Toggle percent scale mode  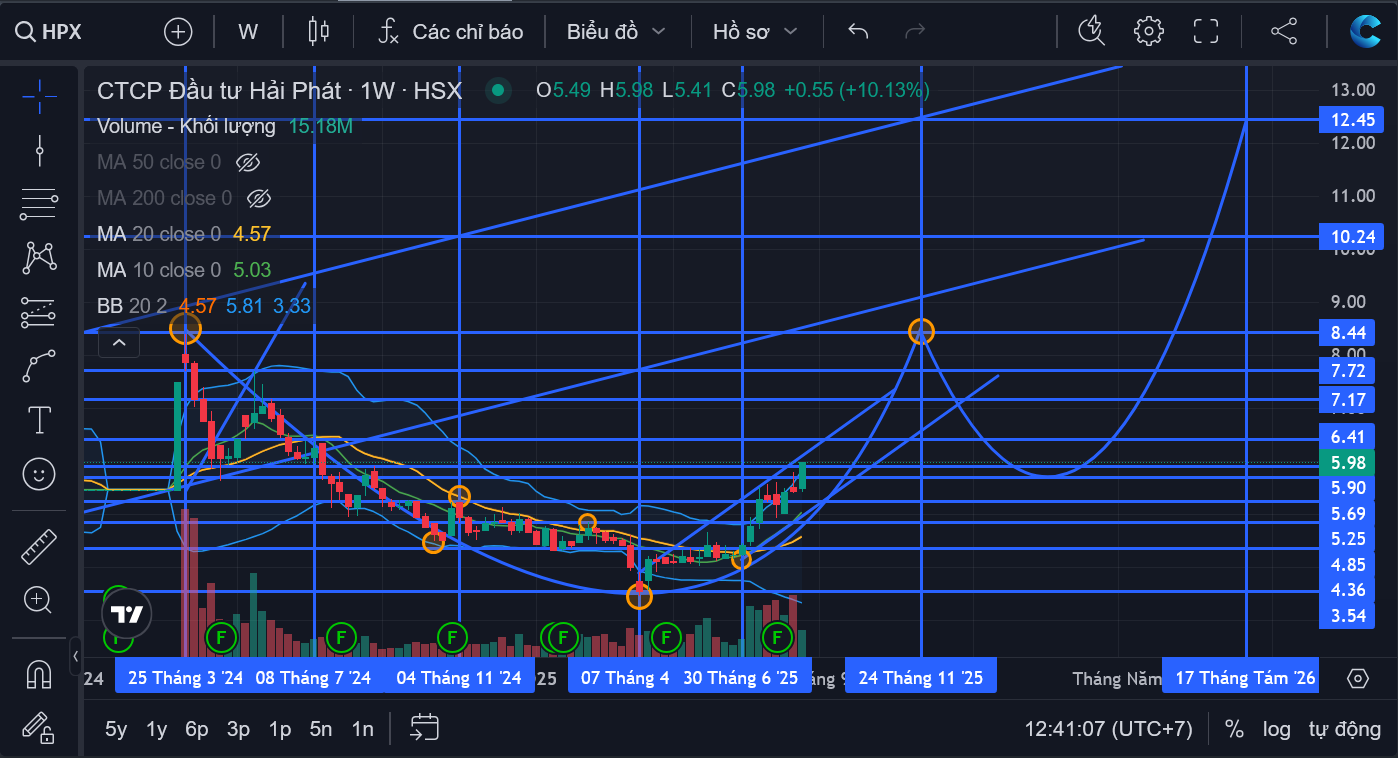[x=1235, y=729]
